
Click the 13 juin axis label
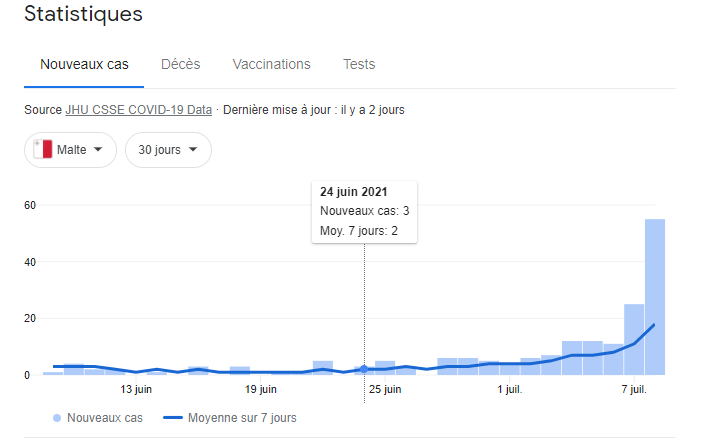136,389
